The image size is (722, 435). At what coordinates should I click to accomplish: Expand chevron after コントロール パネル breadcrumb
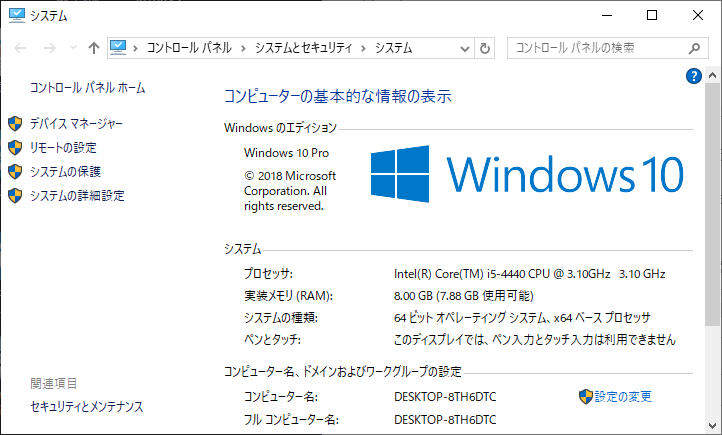pyautogui.click(x=243, y=48)
